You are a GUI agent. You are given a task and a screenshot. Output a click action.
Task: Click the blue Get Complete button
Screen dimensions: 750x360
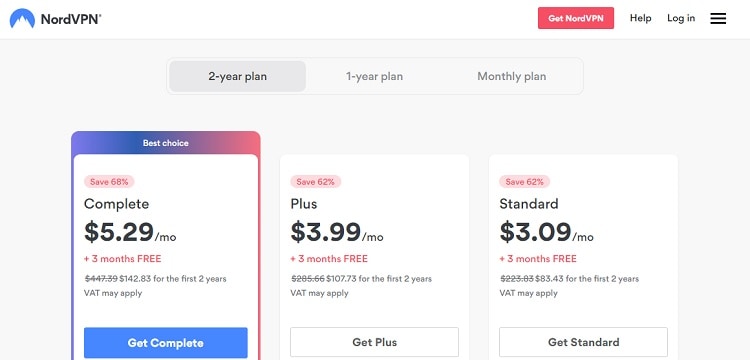point(165,343)
